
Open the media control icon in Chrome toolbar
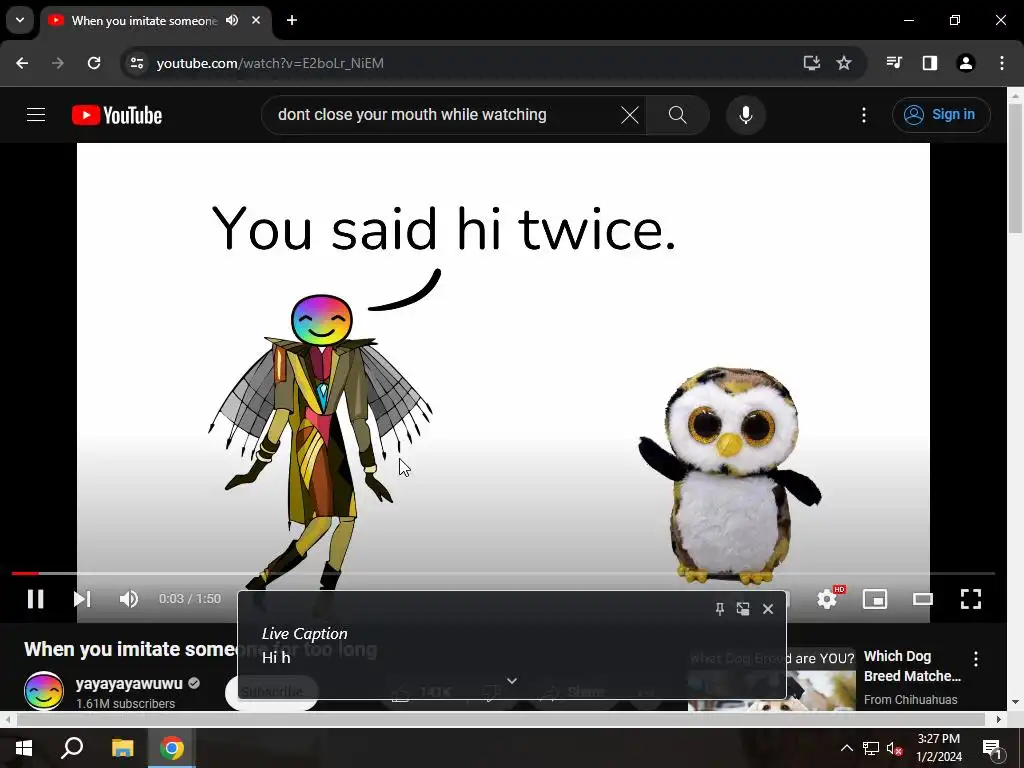pyautogui.click(x=894, y=63)
